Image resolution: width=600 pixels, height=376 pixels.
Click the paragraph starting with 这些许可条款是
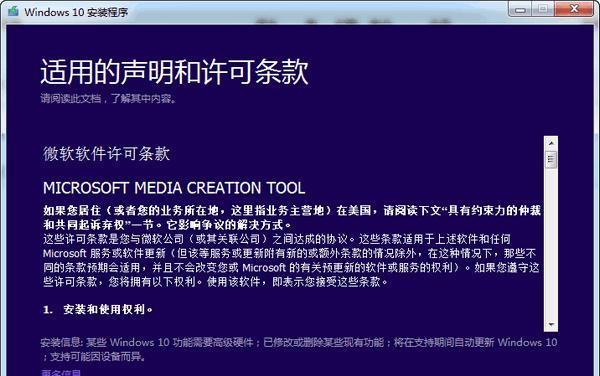coord(291,260)
